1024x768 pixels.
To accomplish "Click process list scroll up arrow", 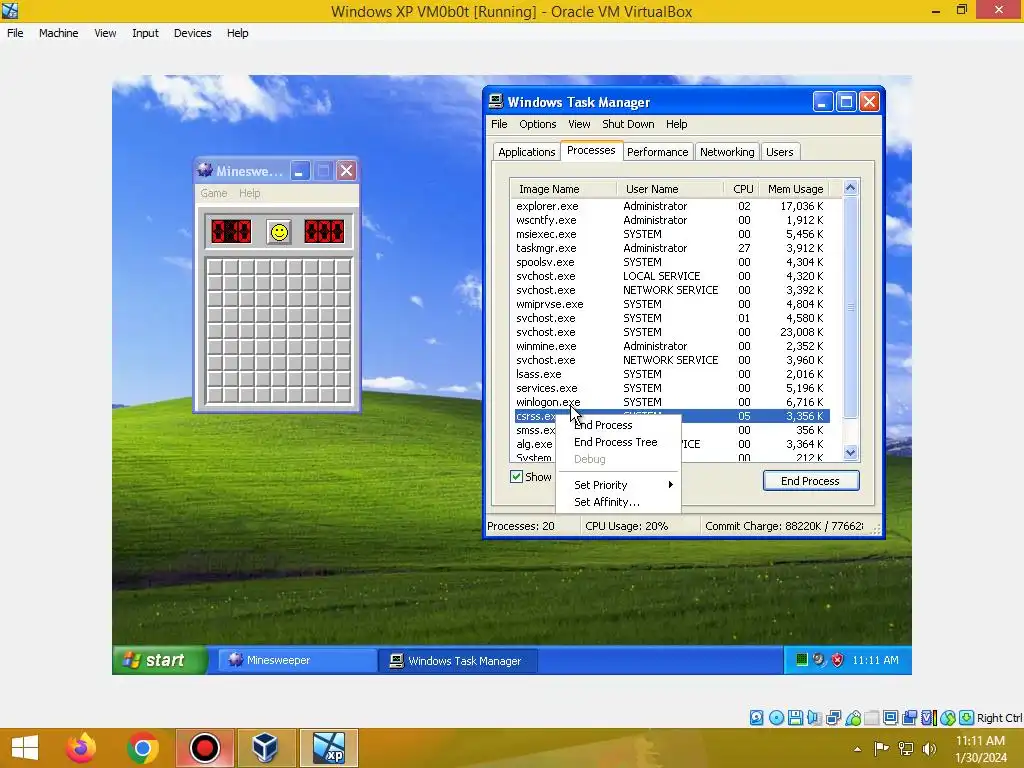I will pos(850,188).
